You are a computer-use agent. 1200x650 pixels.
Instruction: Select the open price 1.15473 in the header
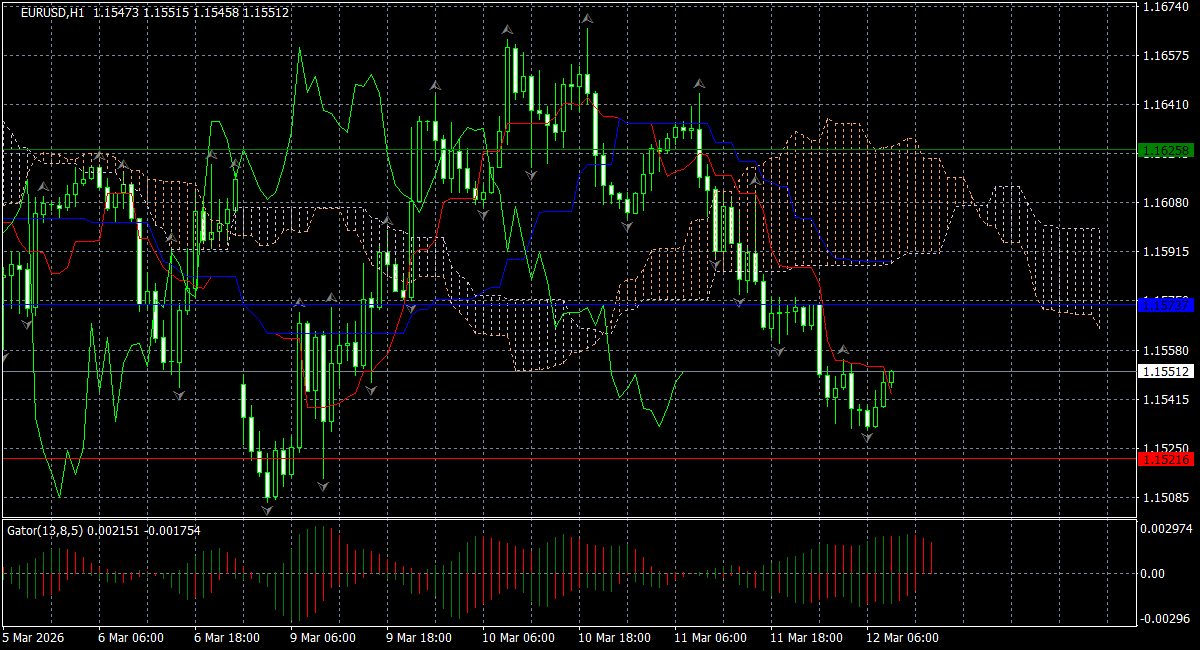pyautogui.click(x=114, y=13)
